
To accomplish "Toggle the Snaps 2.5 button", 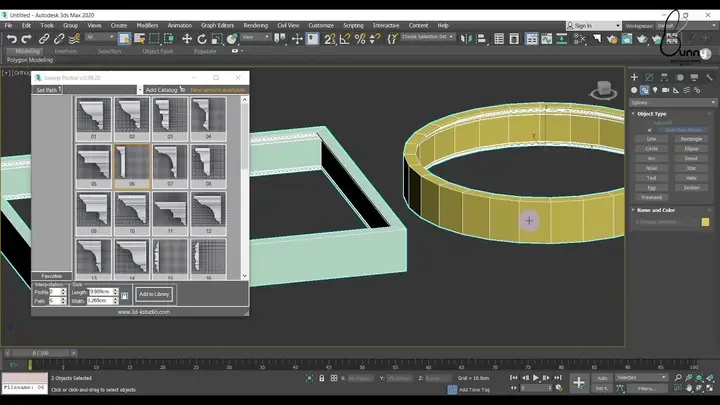I will click(329, 39).
